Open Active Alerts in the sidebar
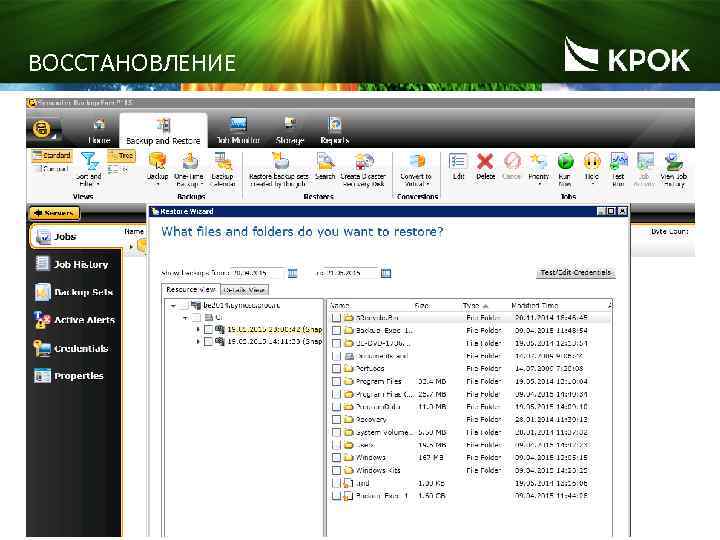The height and width of the screenshot is (540, 720). pos(74,320)
